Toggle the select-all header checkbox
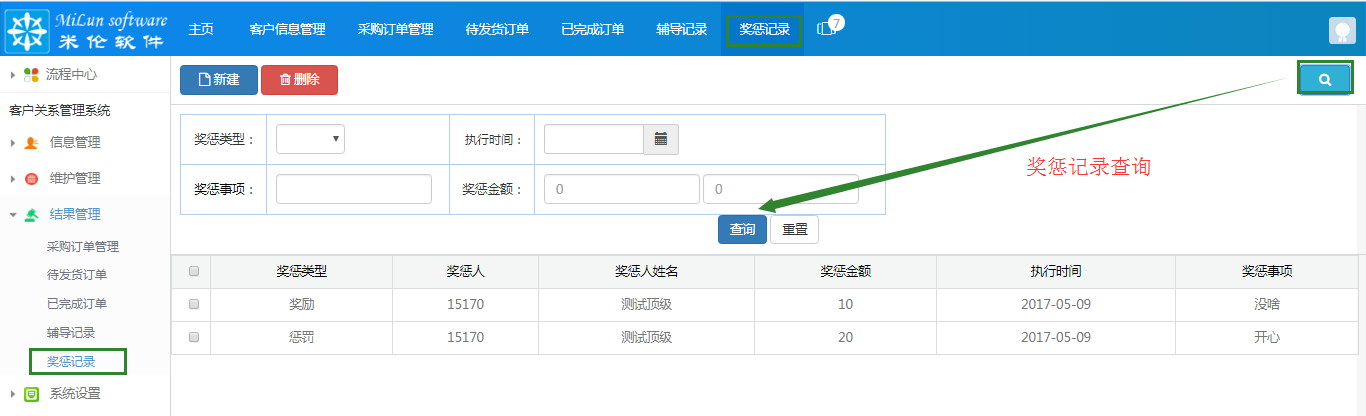This screenshot has height=416, width=1366. click(x=194, y=271)
